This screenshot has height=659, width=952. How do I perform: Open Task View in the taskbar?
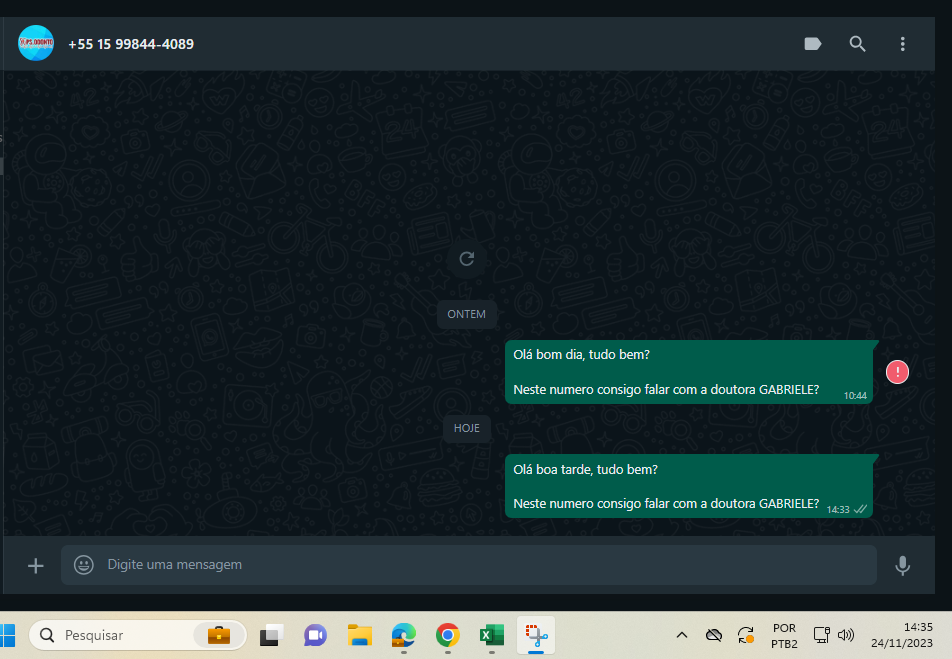click(271, 635)
